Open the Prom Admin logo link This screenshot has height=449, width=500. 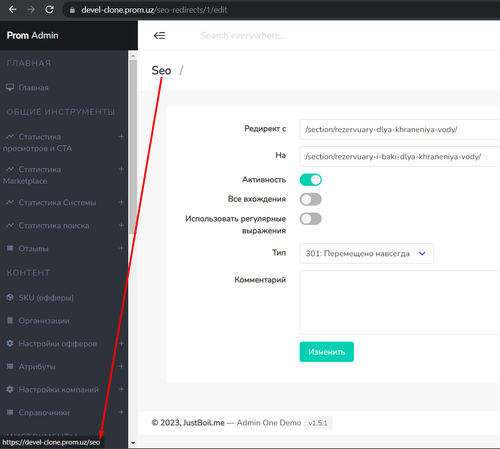pyautogui.click(x=32, y=35)
